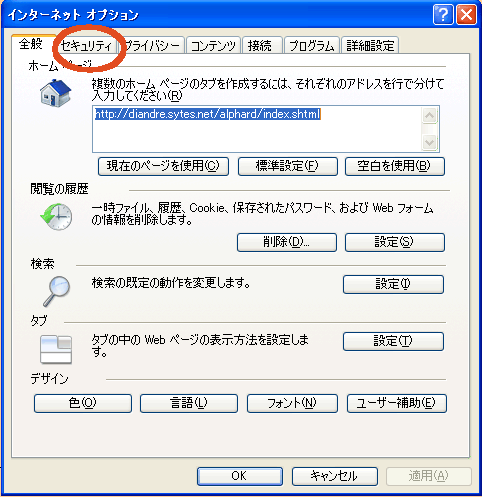Click the highlighted home page URL text
This screenshot has height=497, width=482.
tap(207, 114)
